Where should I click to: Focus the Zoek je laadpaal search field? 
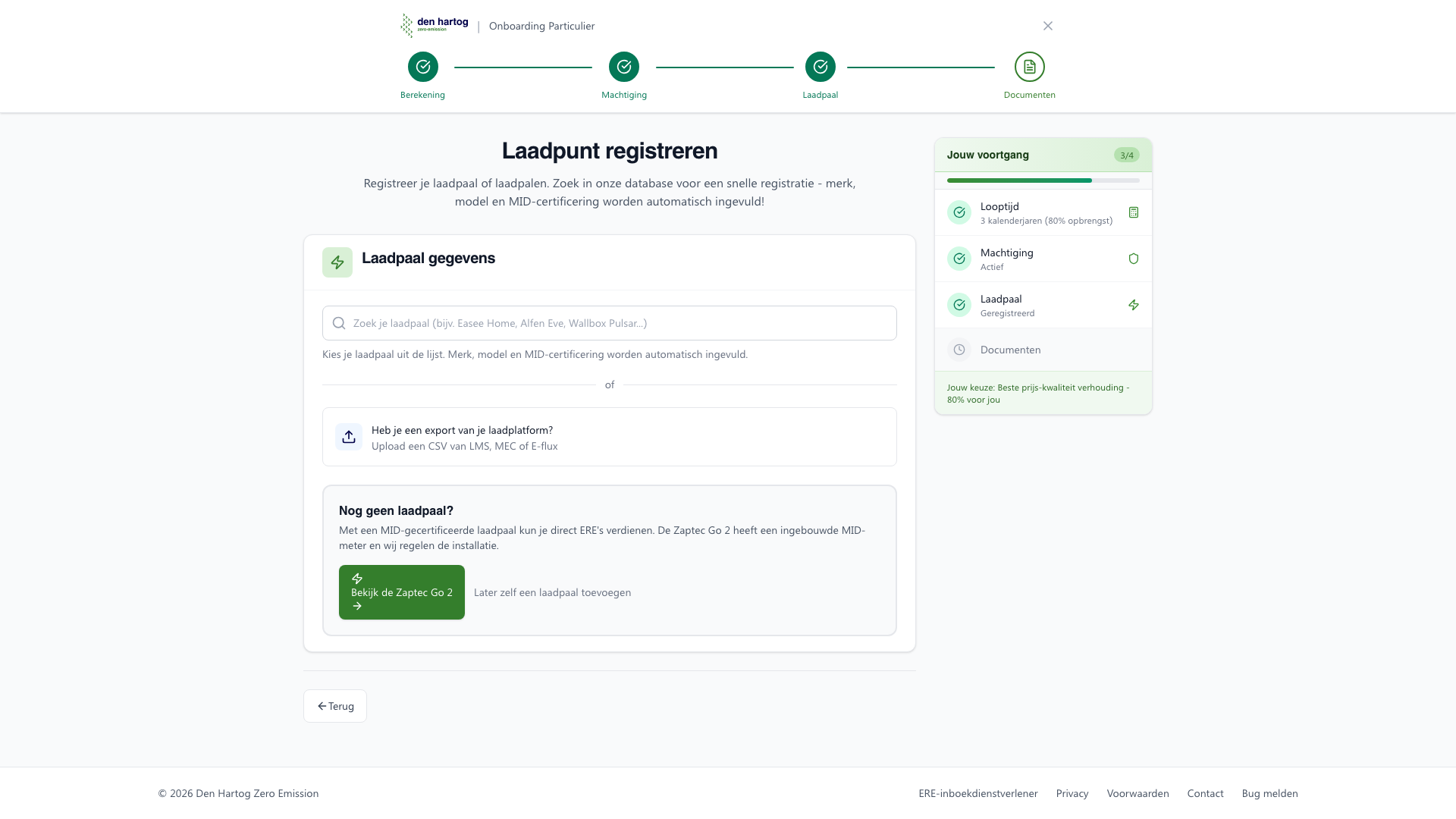tap(610, 323)
